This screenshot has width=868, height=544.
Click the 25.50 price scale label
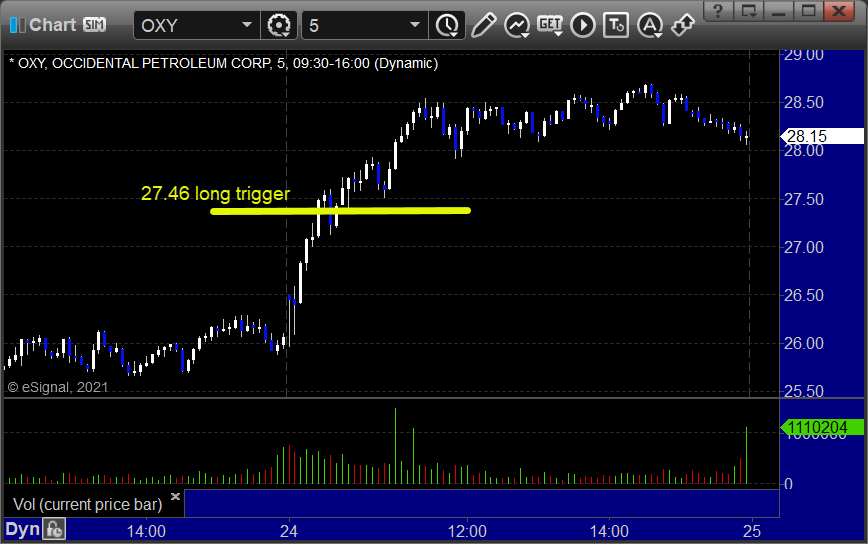click(804, 391)
